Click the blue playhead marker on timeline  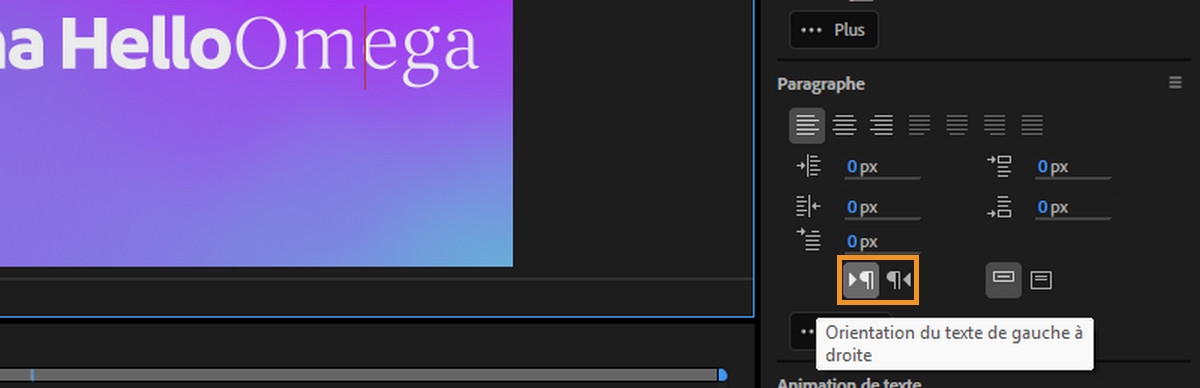tap(31, 375)
